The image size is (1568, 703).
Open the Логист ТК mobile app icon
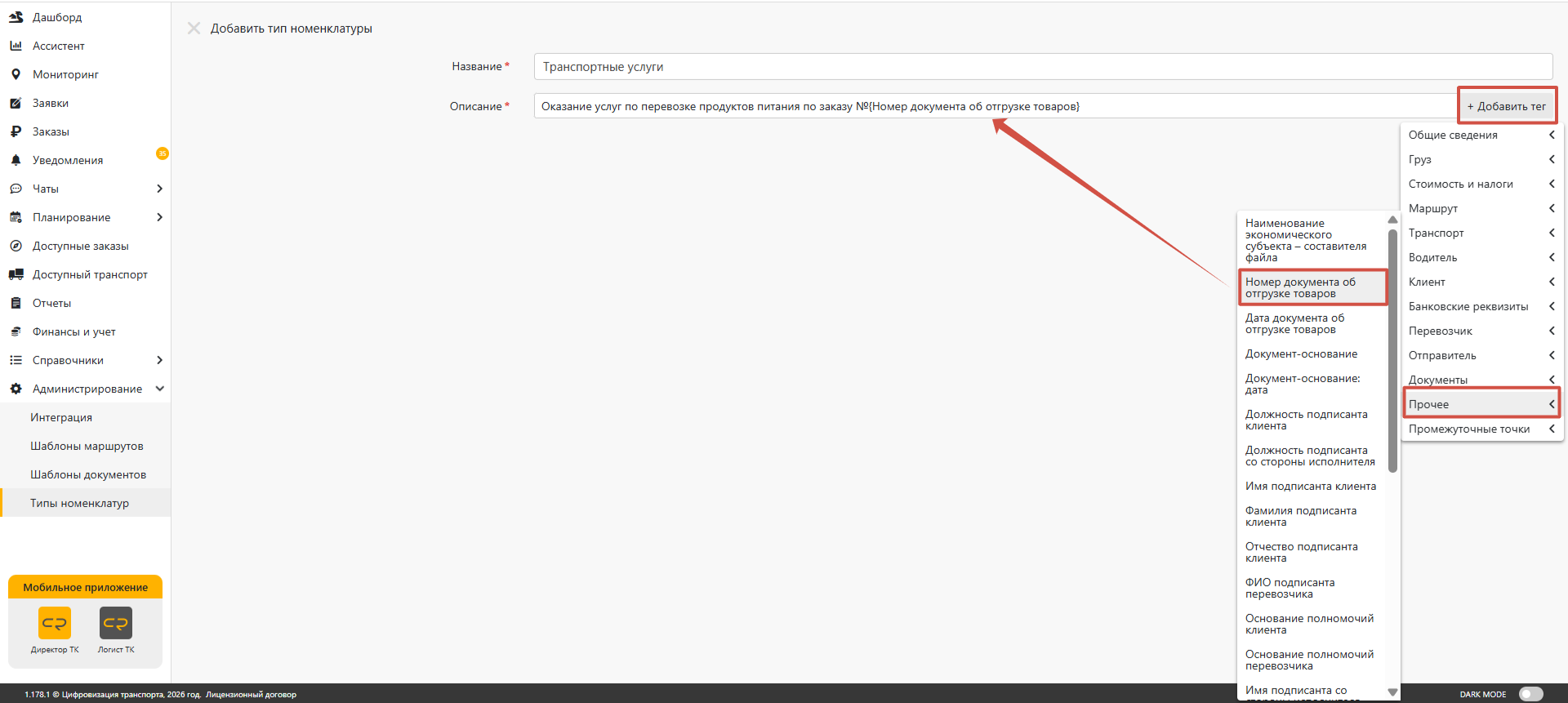pyautogui.click(x=116, y=623)
